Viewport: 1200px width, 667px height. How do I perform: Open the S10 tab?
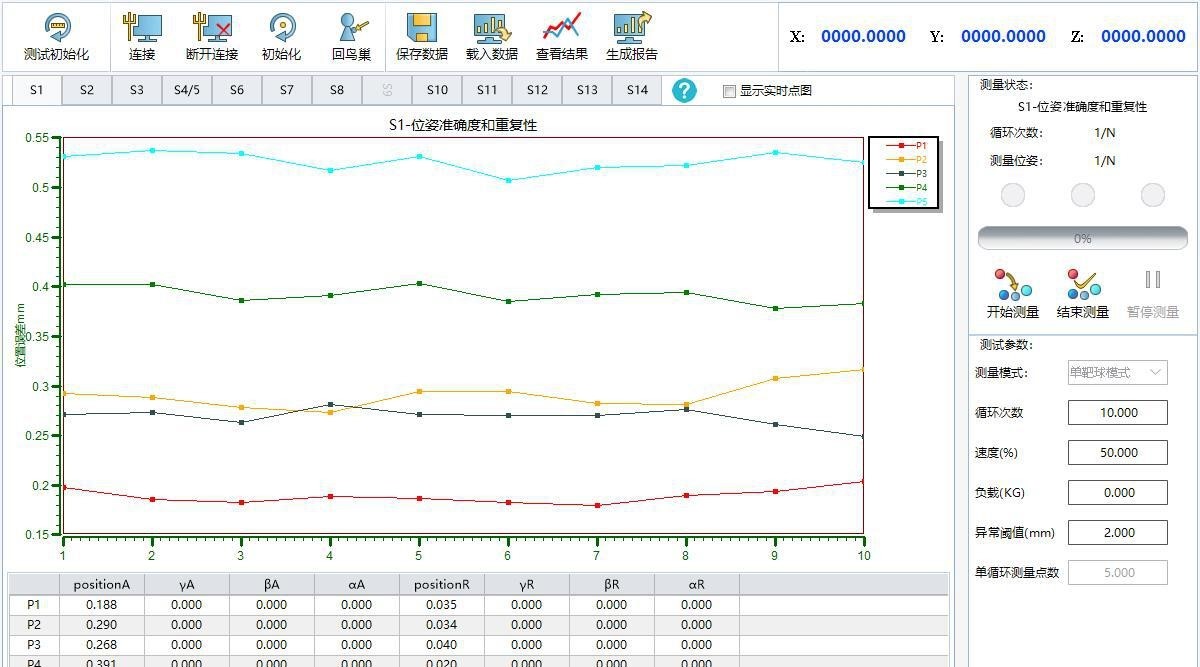[437, 90]
